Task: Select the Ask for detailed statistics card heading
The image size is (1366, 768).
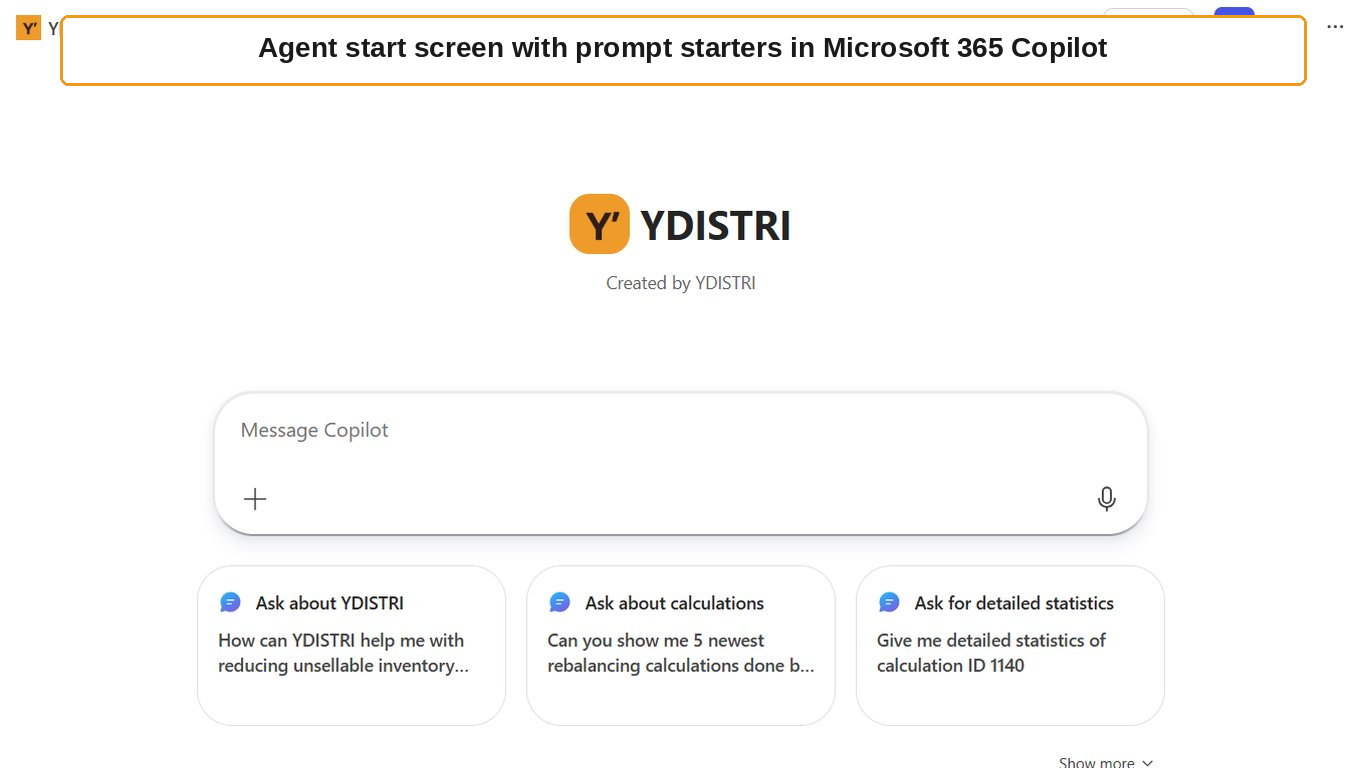Action: pos(1014,603)
